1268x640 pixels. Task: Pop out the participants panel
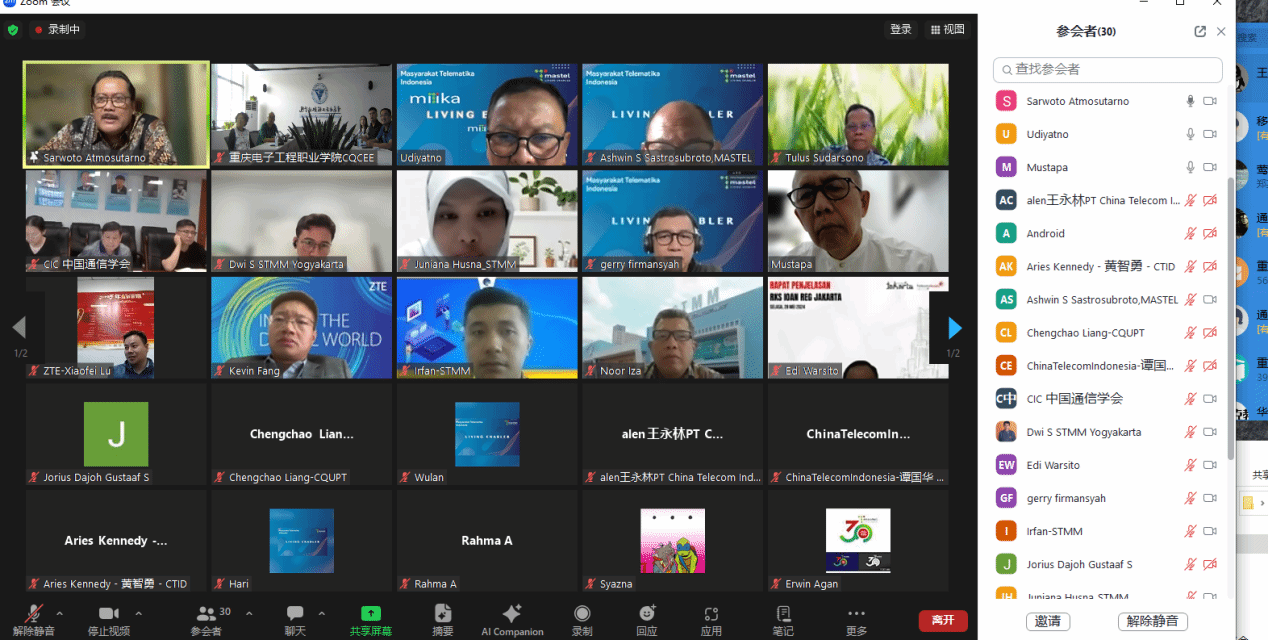point(1200,32)
